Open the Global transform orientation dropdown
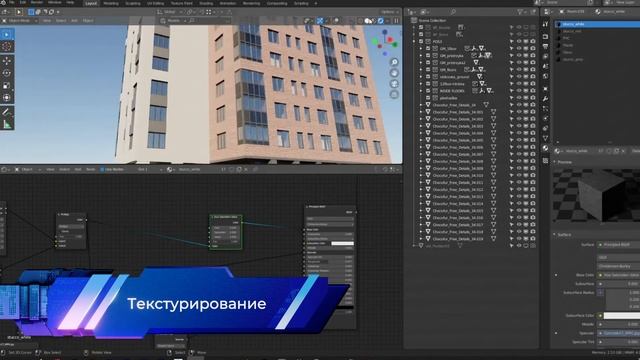Image resolution: width=640 pixels, height=360 pixels. (170, 12)
